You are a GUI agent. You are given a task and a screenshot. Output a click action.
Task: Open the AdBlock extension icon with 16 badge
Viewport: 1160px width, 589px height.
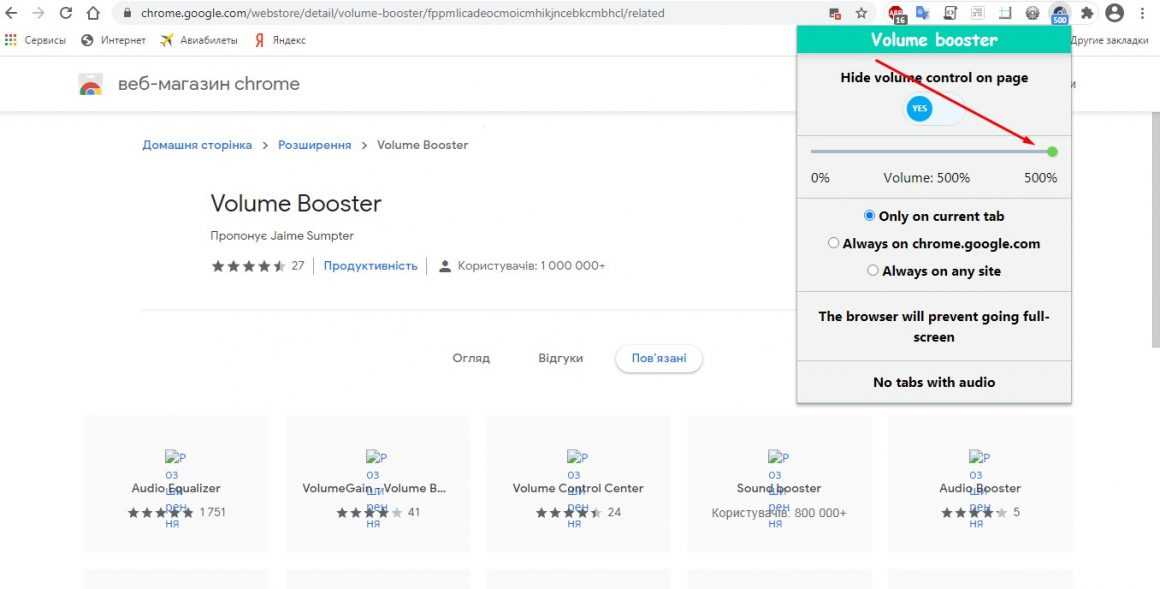point(897,13)
